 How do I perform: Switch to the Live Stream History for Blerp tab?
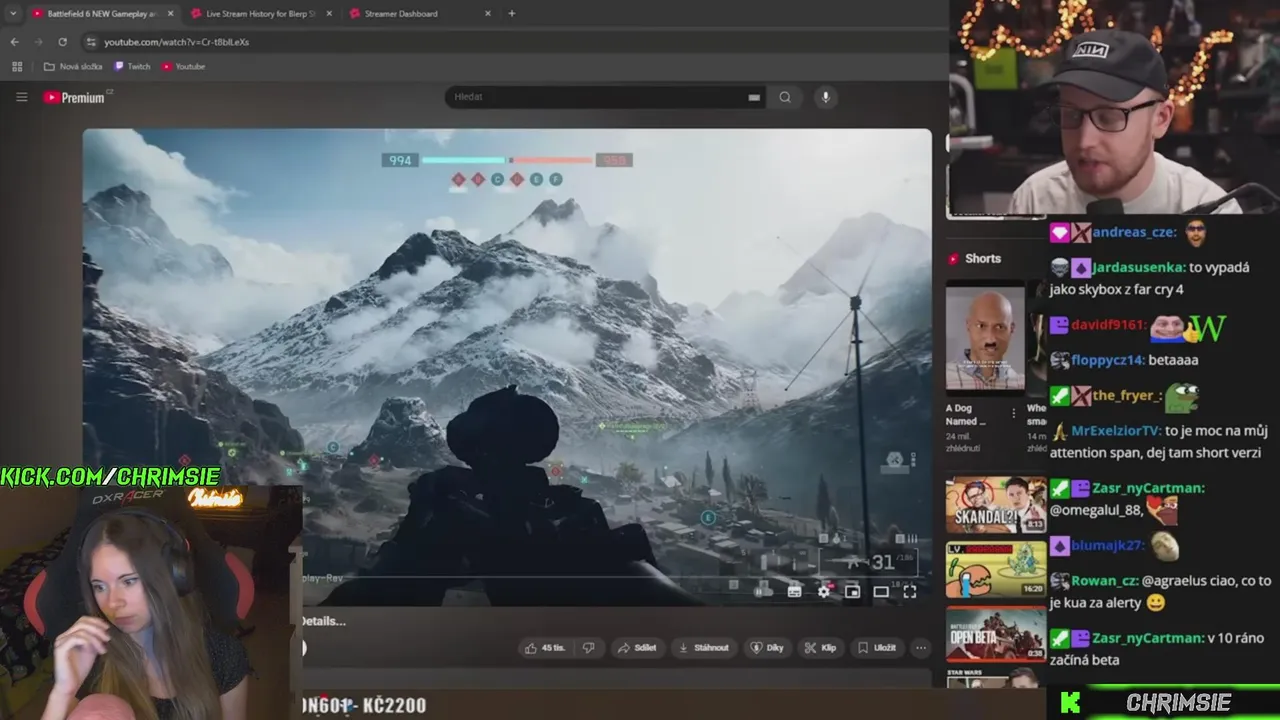tap(261, 13)
